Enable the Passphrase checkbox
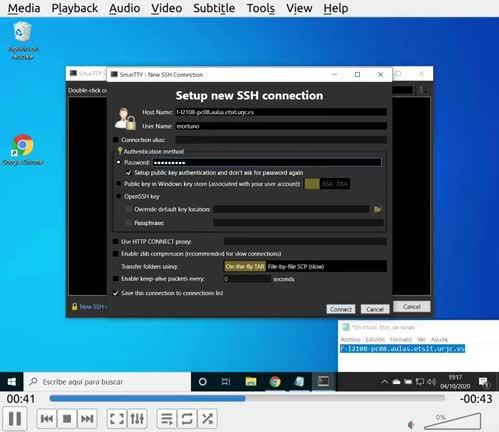The height and width of the screenshot is (432, 499). pyautogui.click(x=128, y=223)
